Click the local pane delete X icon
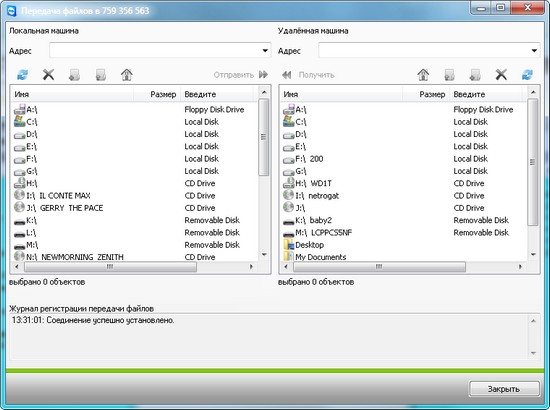550x410 pixels. coord(48,75)
